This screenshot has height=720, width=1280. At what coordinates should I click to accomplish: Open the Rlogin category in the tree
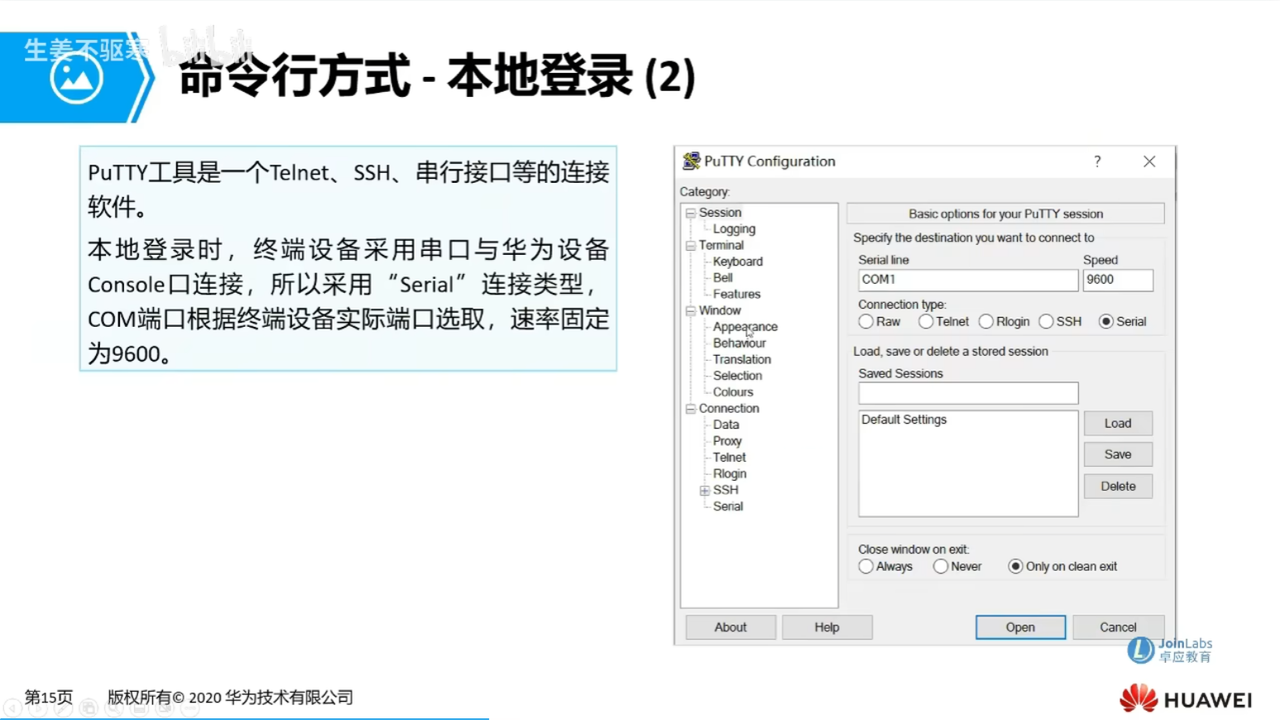pos(730,474)
